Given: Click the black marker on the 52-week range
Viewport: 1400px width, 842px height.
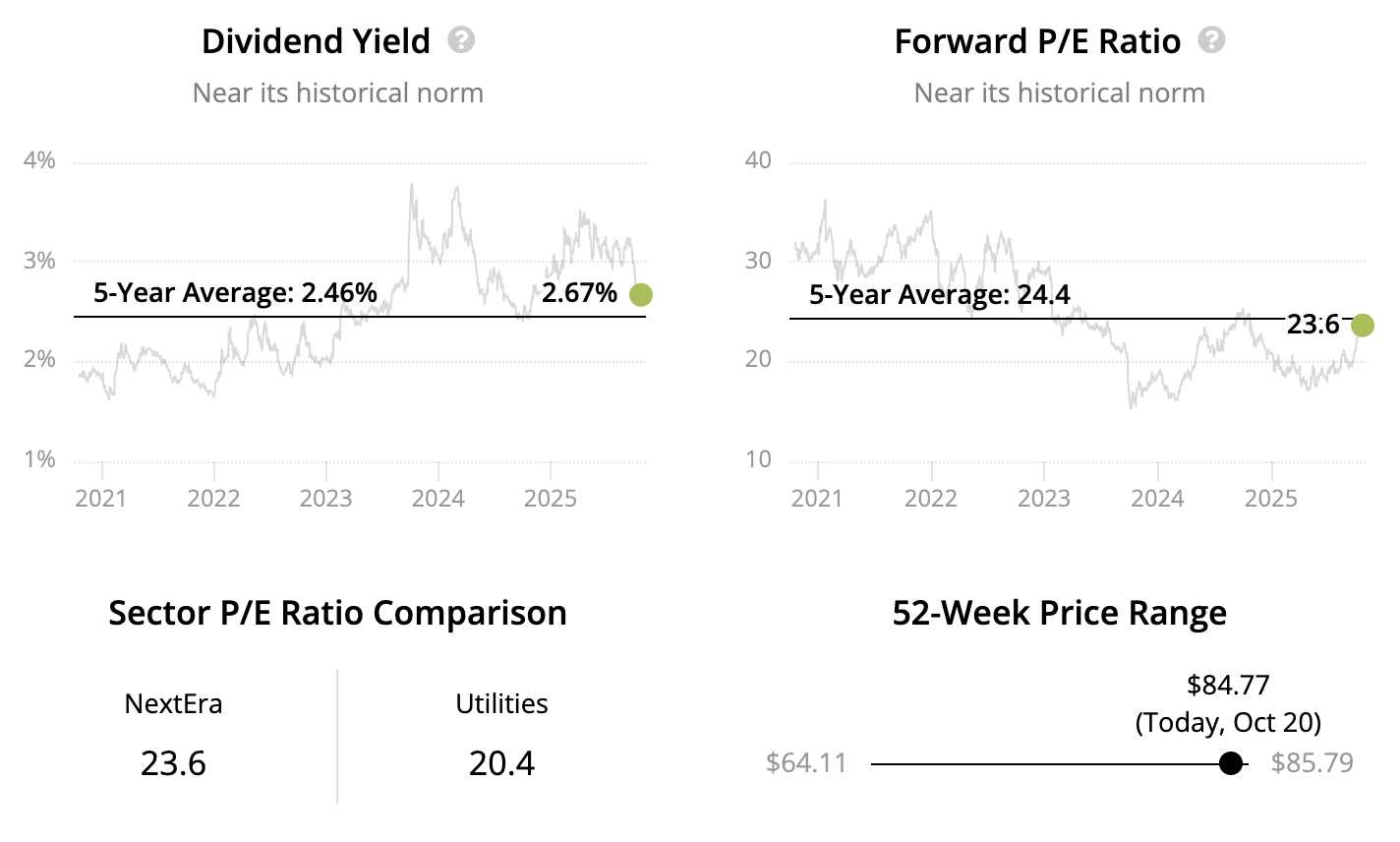Looking at the screenshot, I should click(1230, 763).
